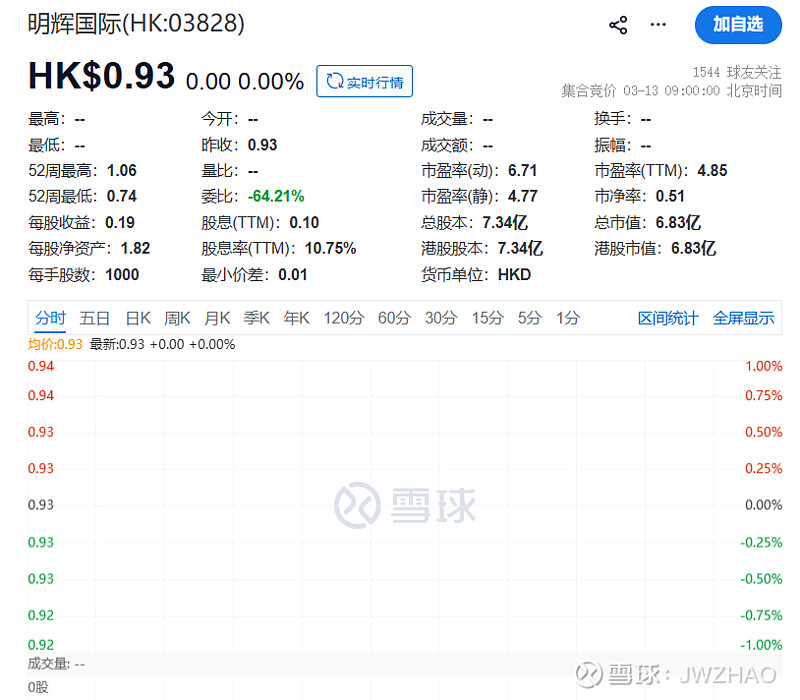Click the 总股本 value 7.34亿
The image size is (800, 700).
coord(505,222)
